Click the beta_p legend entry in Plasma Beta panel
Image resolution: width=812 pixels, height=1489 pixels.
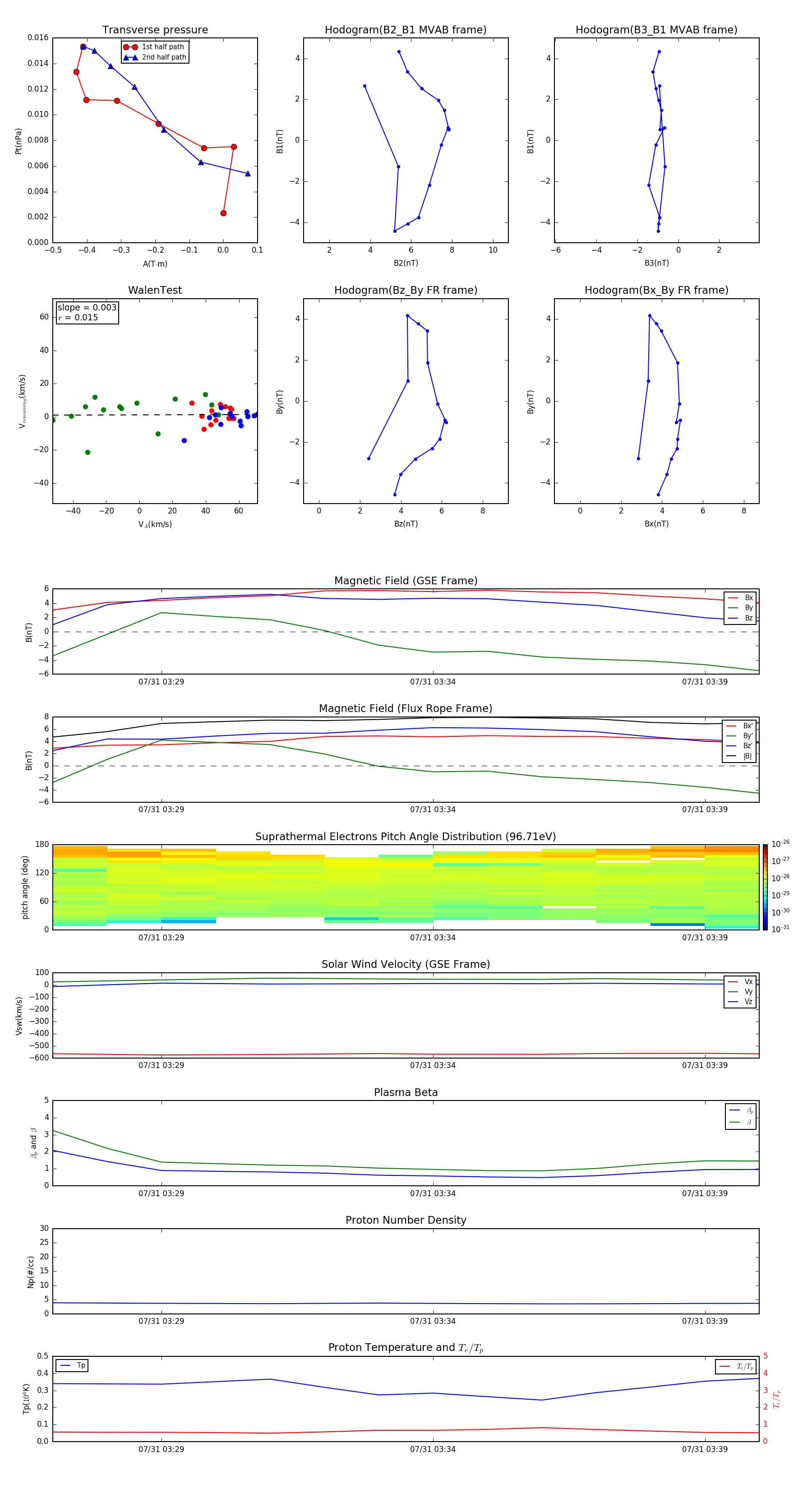click(x=741, y=1110)
